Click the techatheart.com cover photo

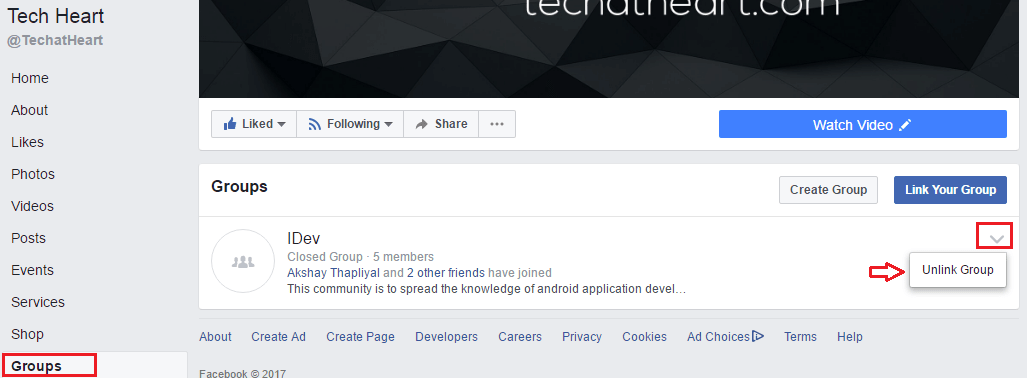pyautogui.click(x=609, y=48)
